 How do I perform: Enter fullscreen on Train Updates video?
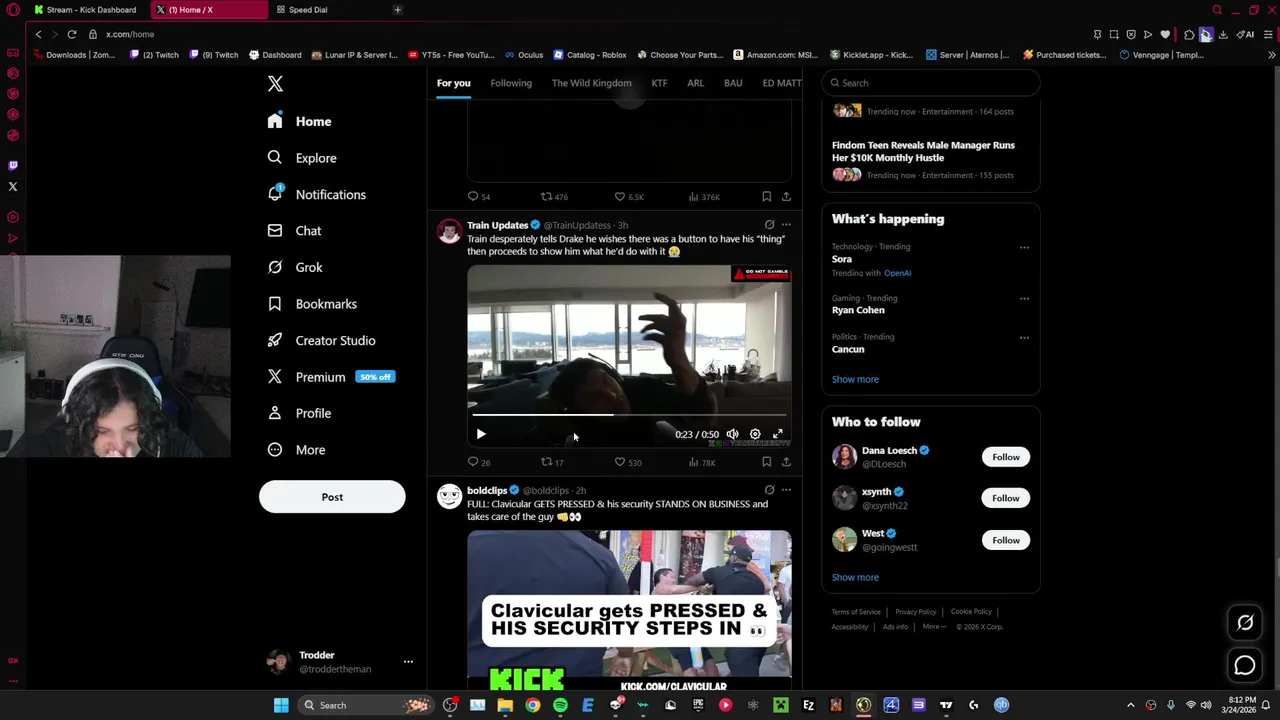click(x=778, y=434)
